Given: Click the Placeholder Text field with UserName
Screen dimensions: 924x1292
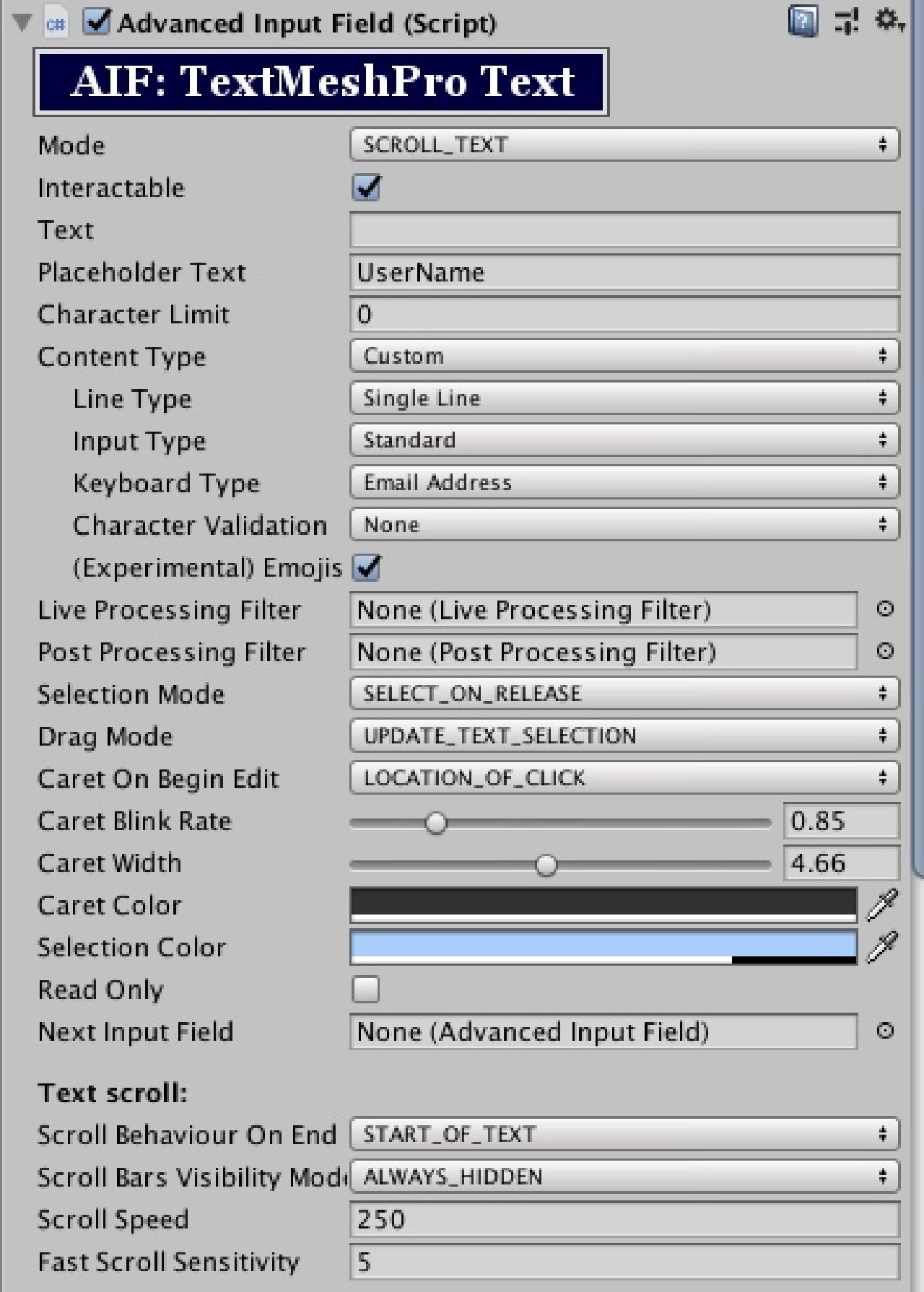Looking at the screenshot, I should coord(624,272).
